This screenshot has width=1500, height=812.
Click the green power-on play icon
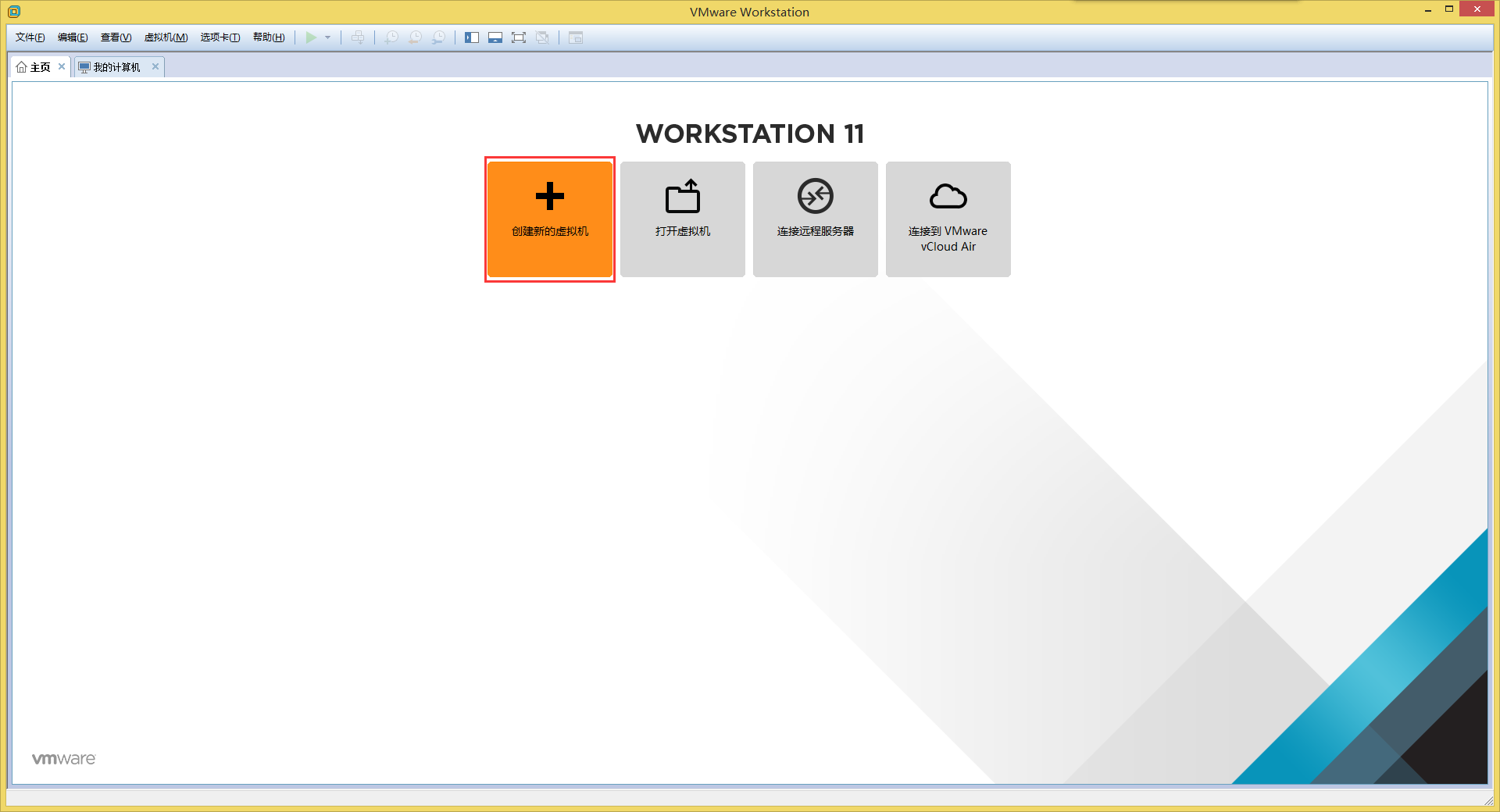[311, 37]
